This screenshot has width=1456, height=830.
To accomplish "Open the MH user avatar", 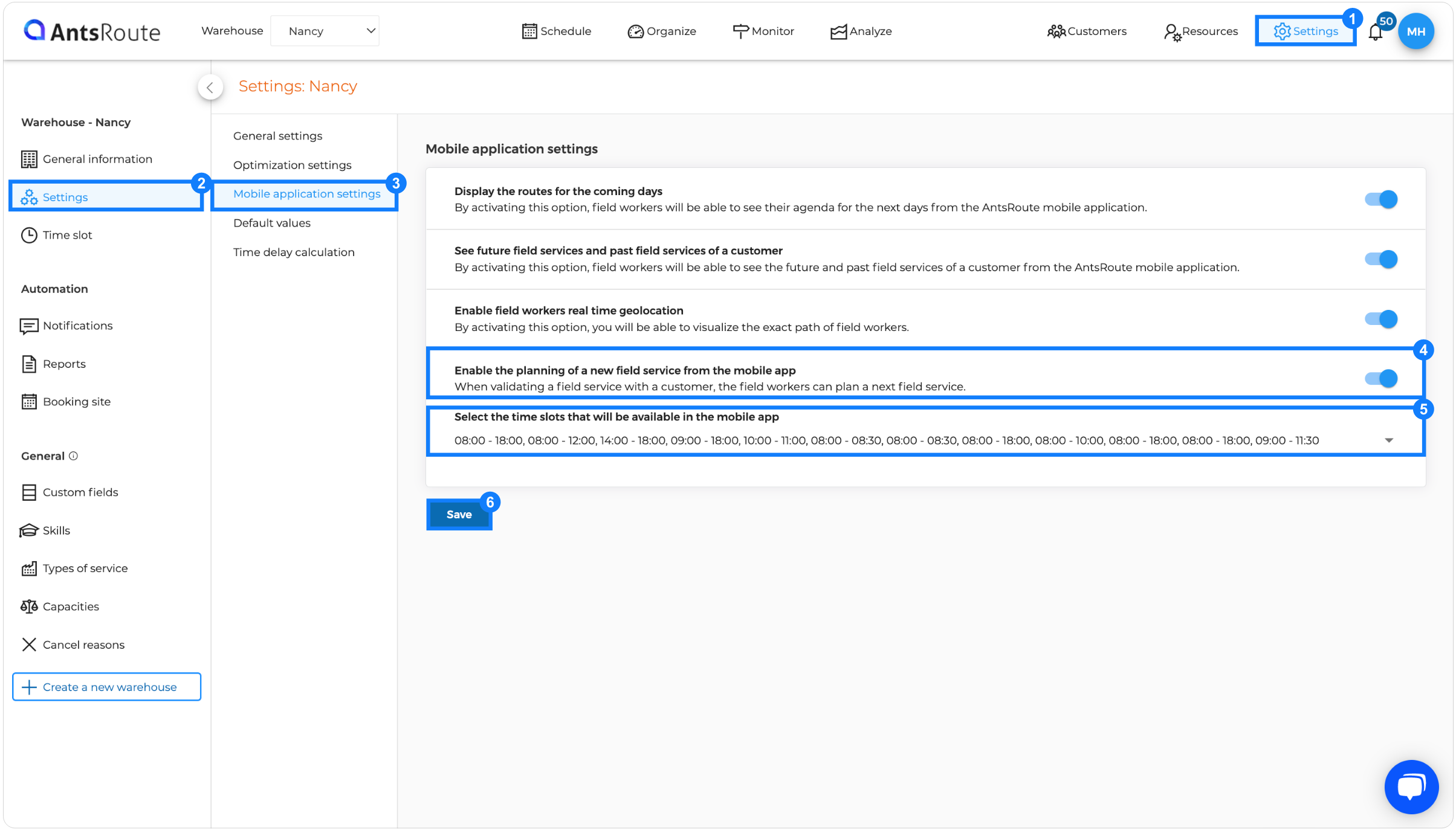I will coord(1416,31).
